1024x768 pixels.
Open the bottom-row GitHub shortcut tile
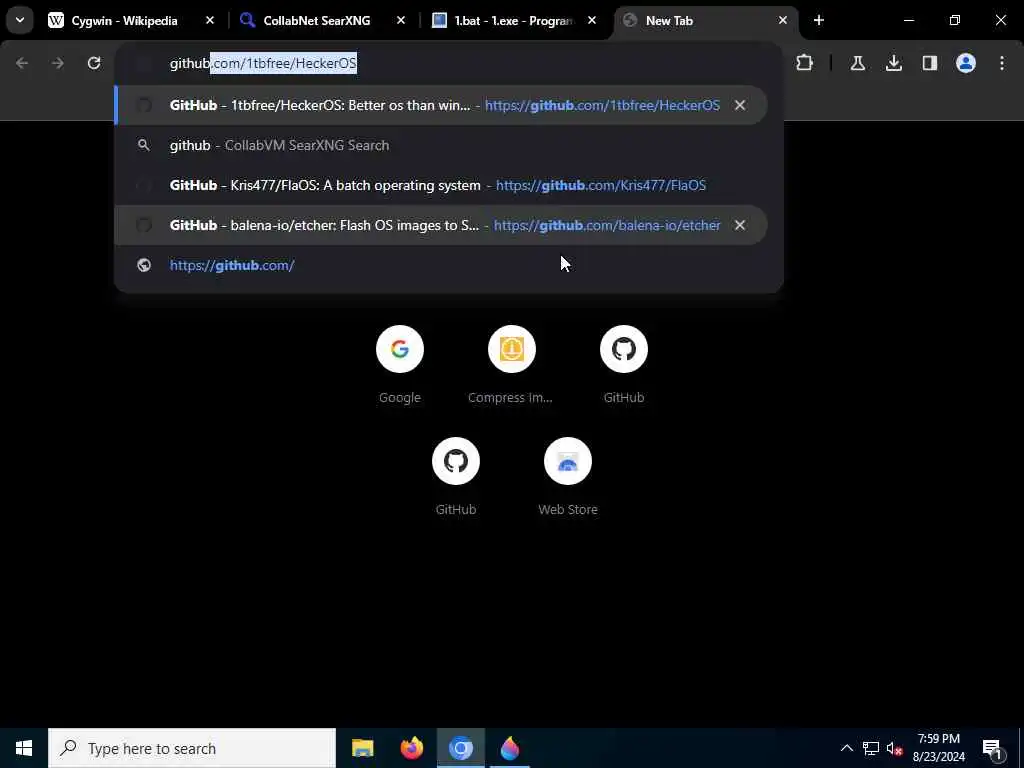point(456,477)
